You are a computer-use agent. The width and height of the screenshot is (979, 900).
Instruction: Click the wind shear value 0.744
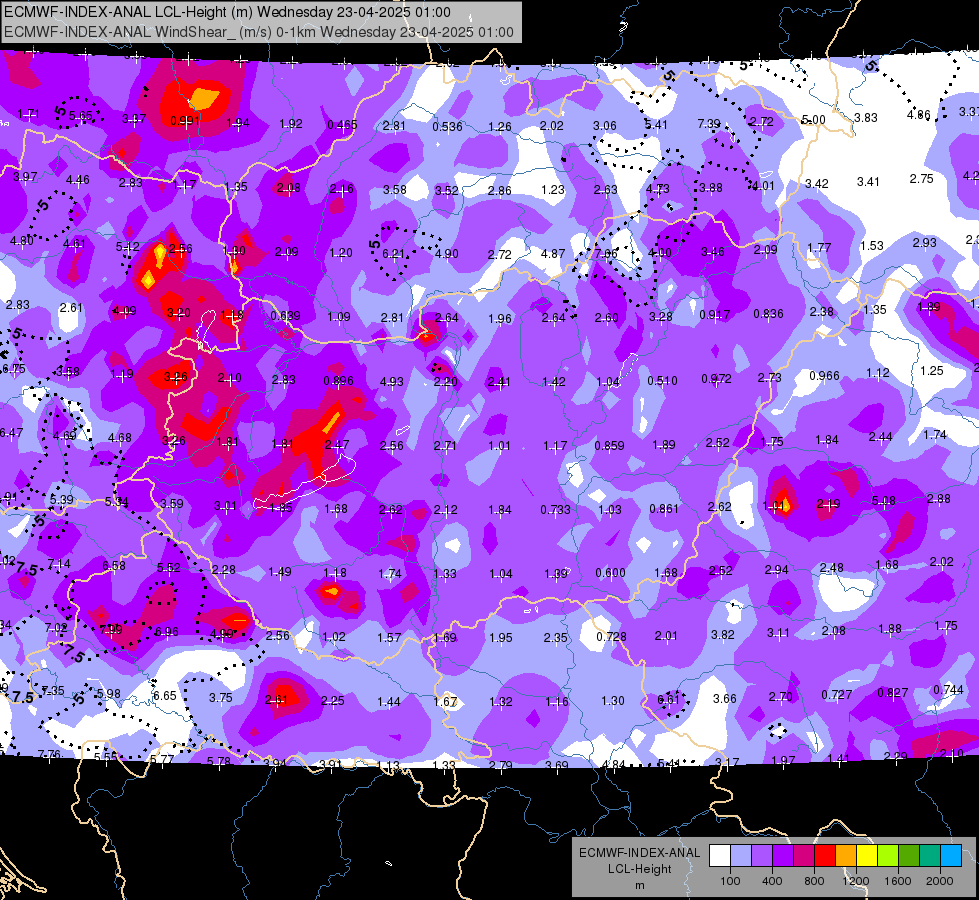pyautogui.click(x=948, y=690)
